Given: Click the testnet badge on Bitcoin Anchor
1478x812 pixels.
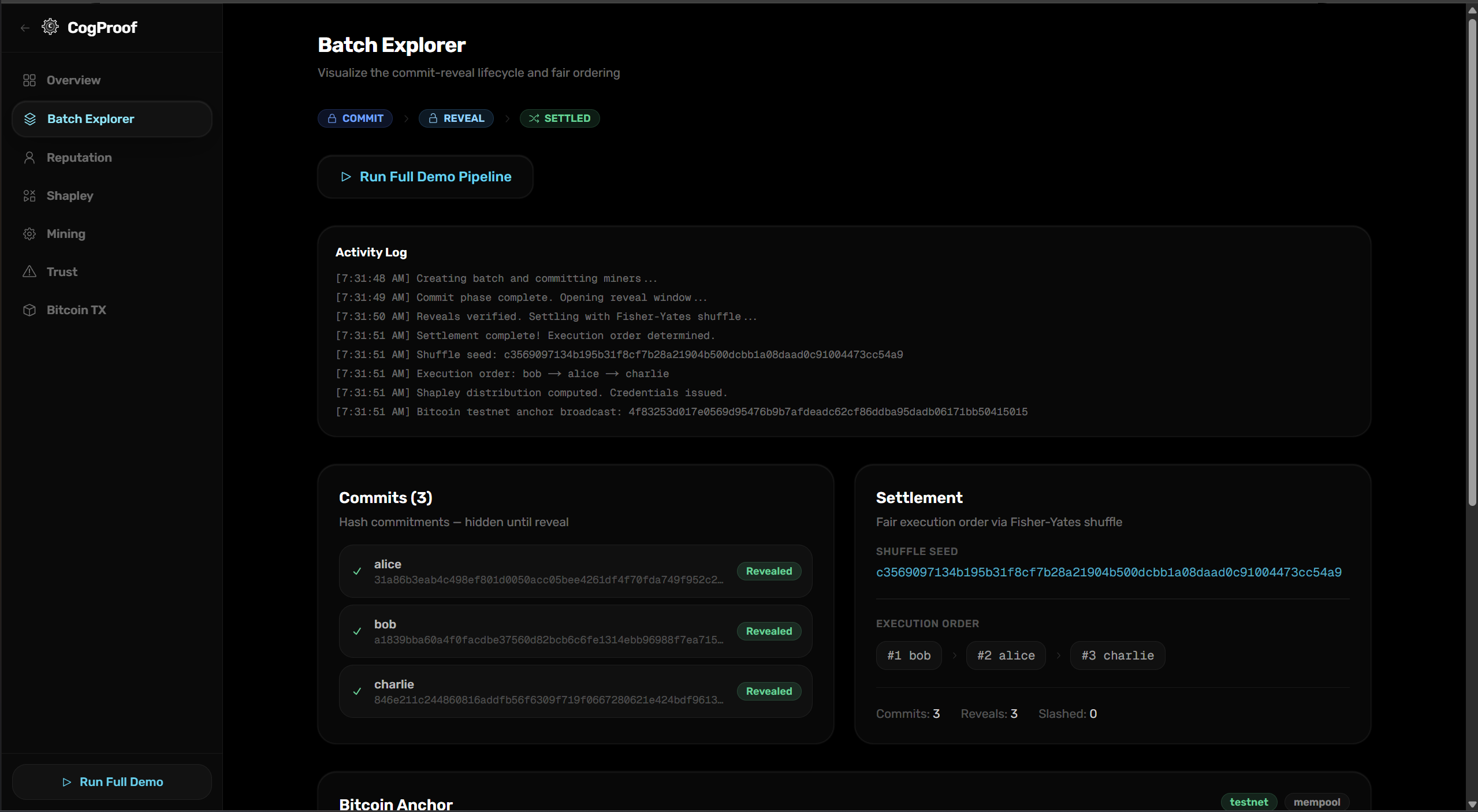Looking at the screenshot, I should 1248,802.
